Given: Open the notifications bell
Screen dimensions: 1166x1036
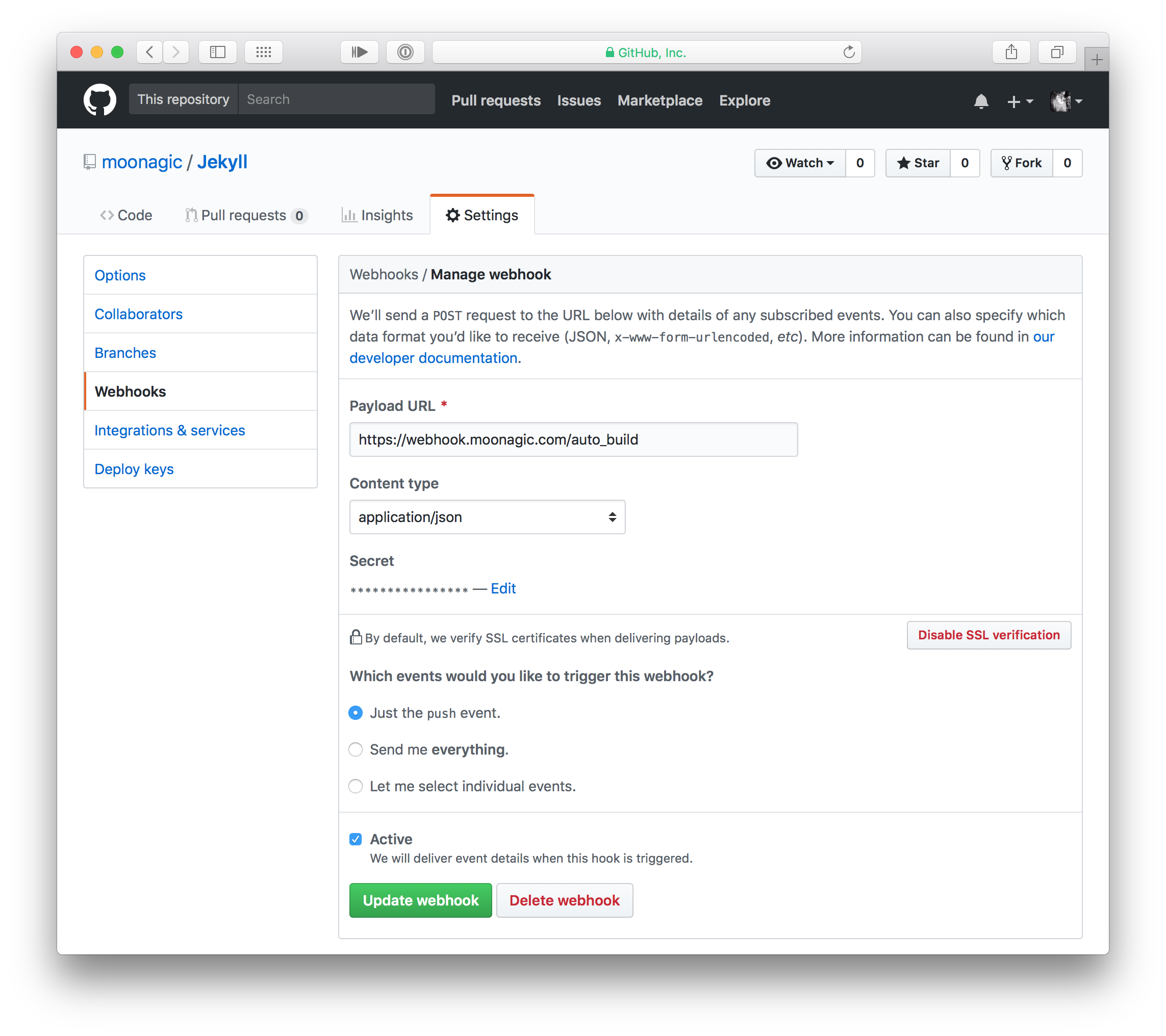Looking at the screenshot, I should coord(981,101).
